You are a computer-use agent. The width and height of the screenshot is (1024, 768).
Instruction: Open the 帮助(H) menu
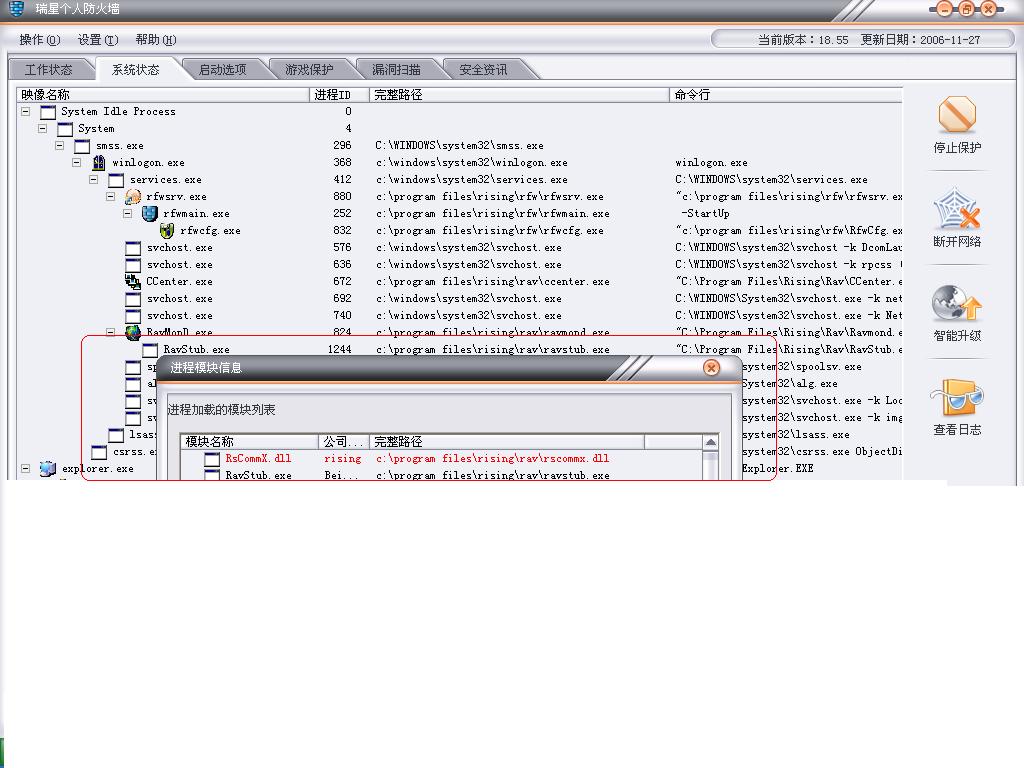[x=155, y=40]
